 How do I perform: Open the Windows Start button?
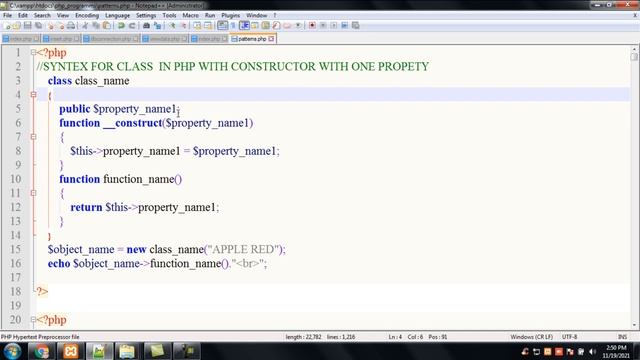[12, 351]
